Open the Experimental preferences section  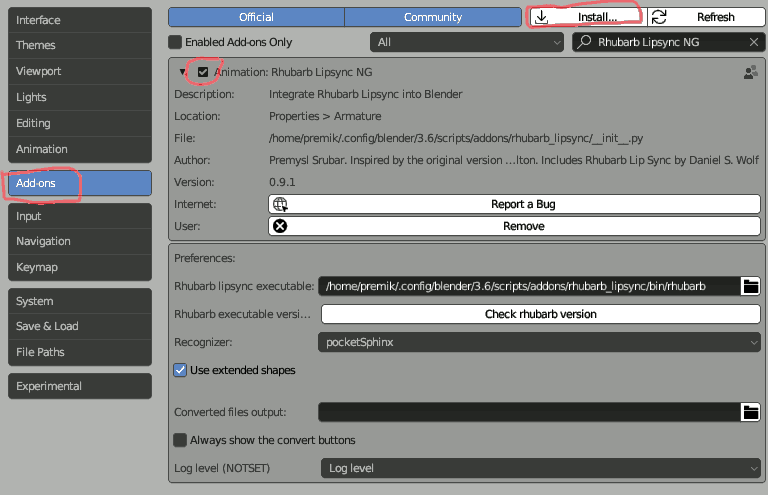click(80, 386)
